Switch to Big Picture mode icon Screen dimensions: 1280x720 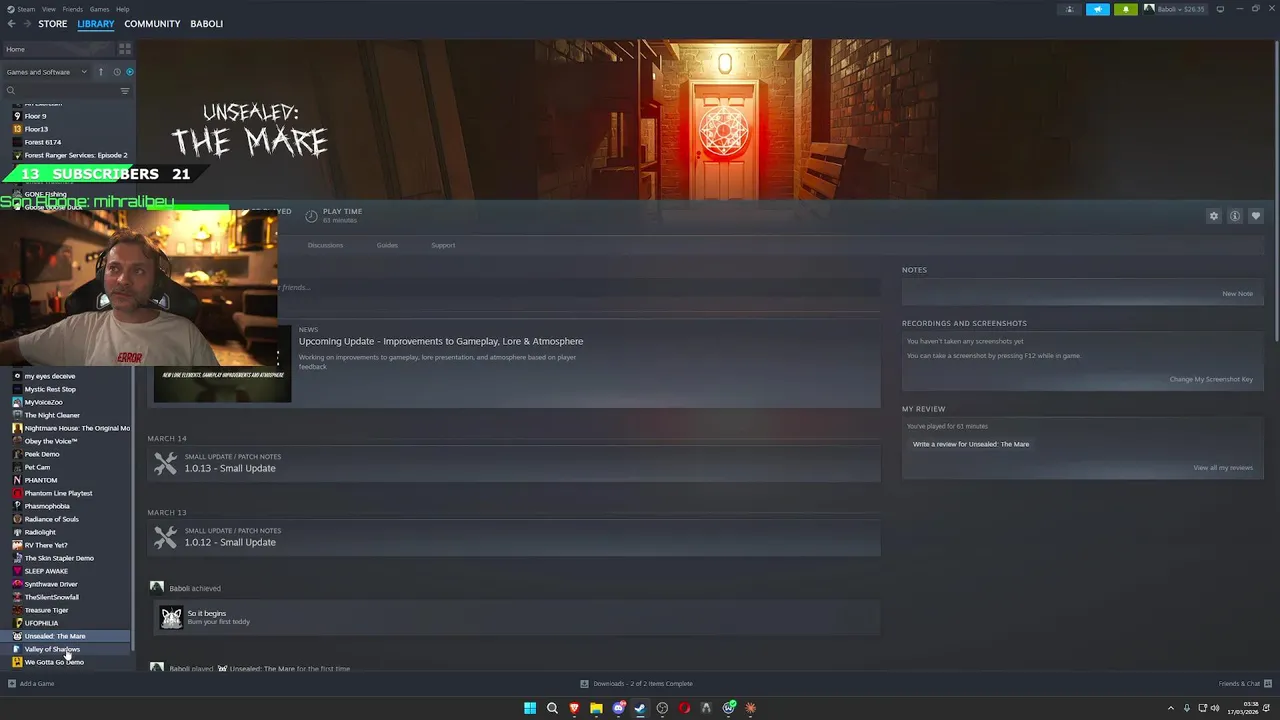1220,9
